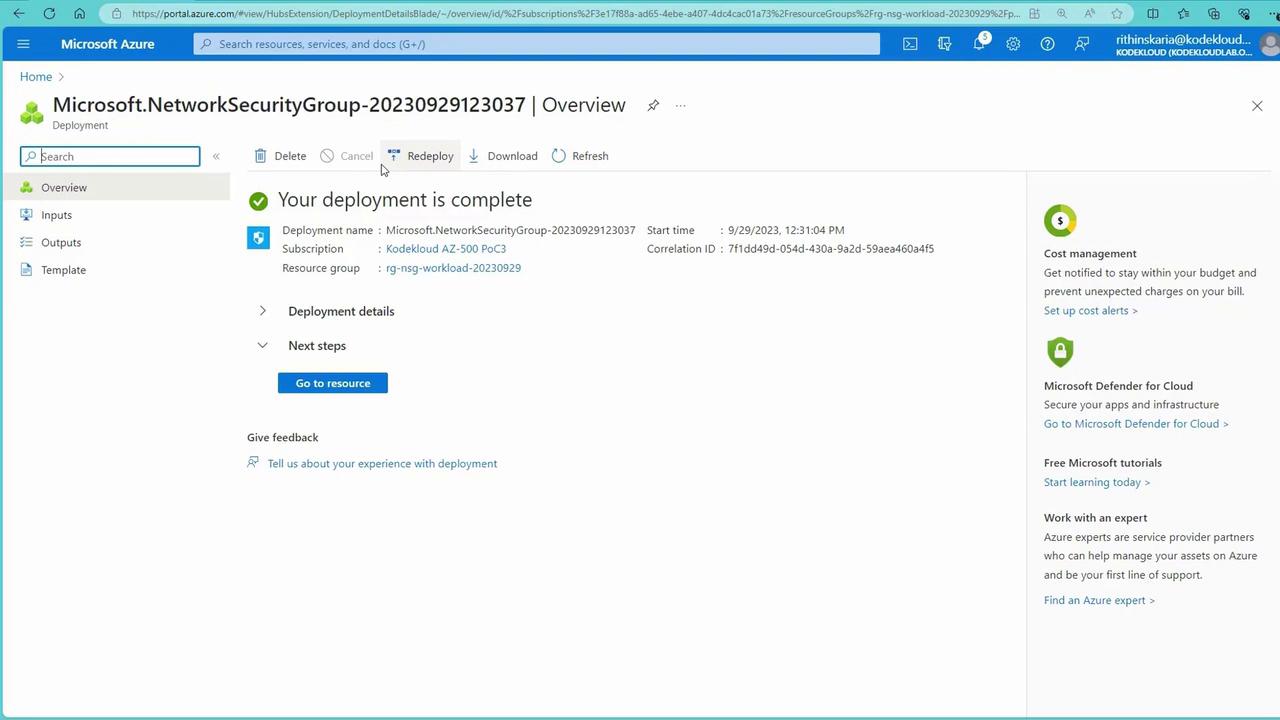Click the Microsoft Defender shield icon
Screen dimensions: 1280x720
tap(1060, 352)
